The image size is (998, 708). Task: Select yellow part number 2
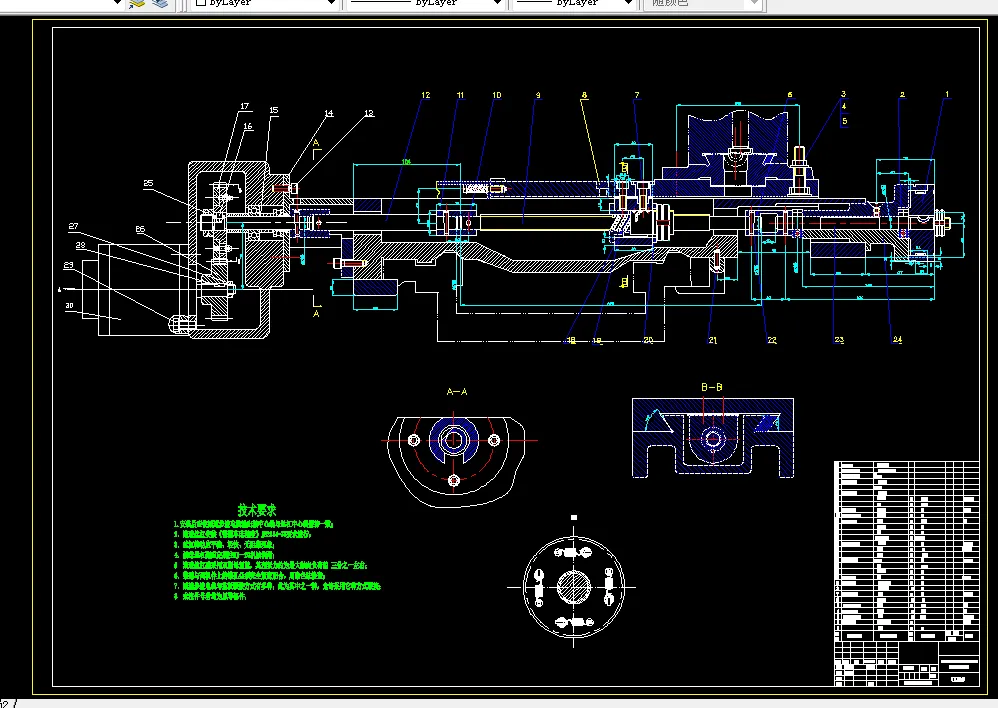[x=903, y=95]
